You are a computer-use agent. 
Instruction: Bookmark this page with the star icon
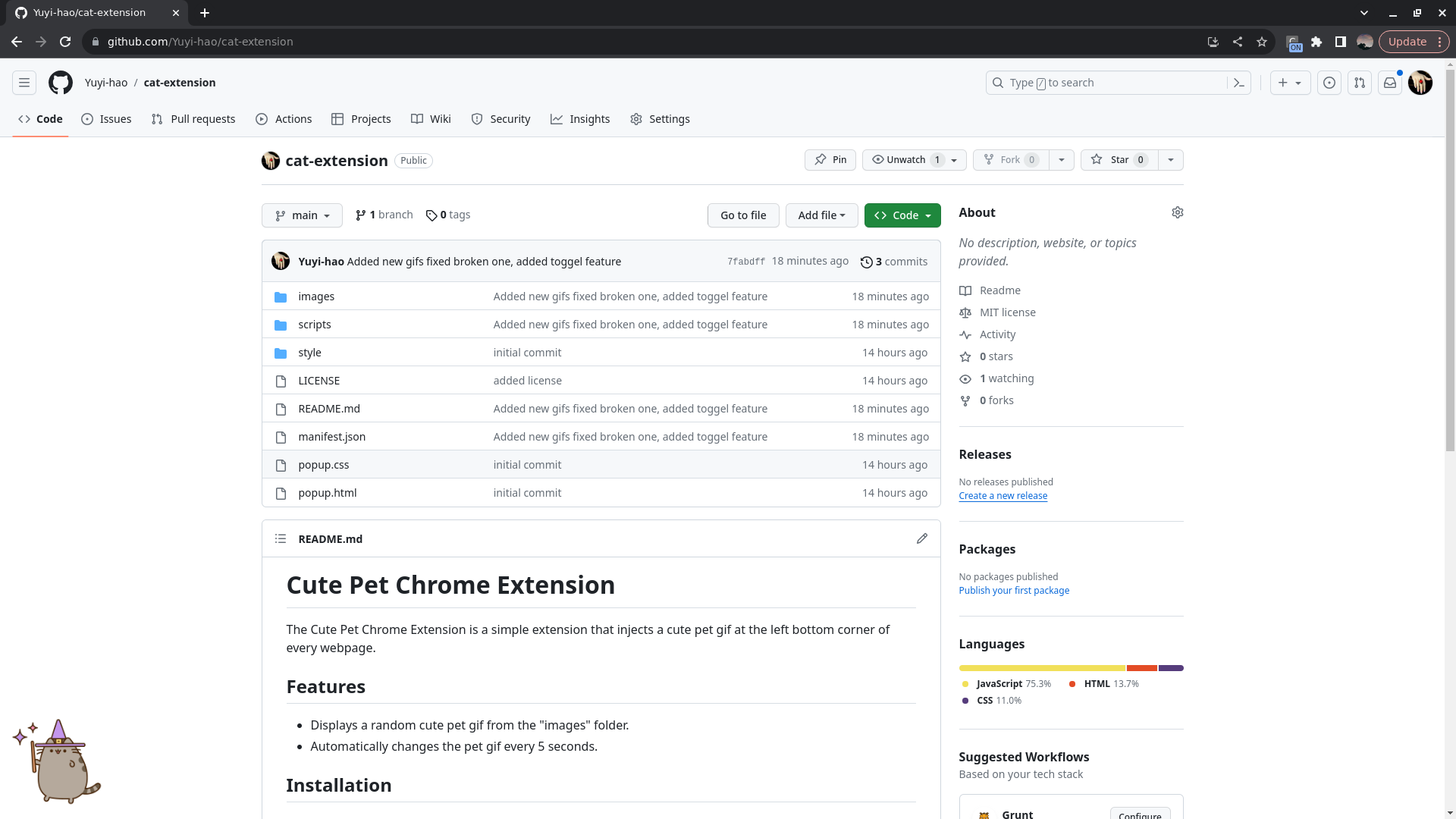(1262, 42)
